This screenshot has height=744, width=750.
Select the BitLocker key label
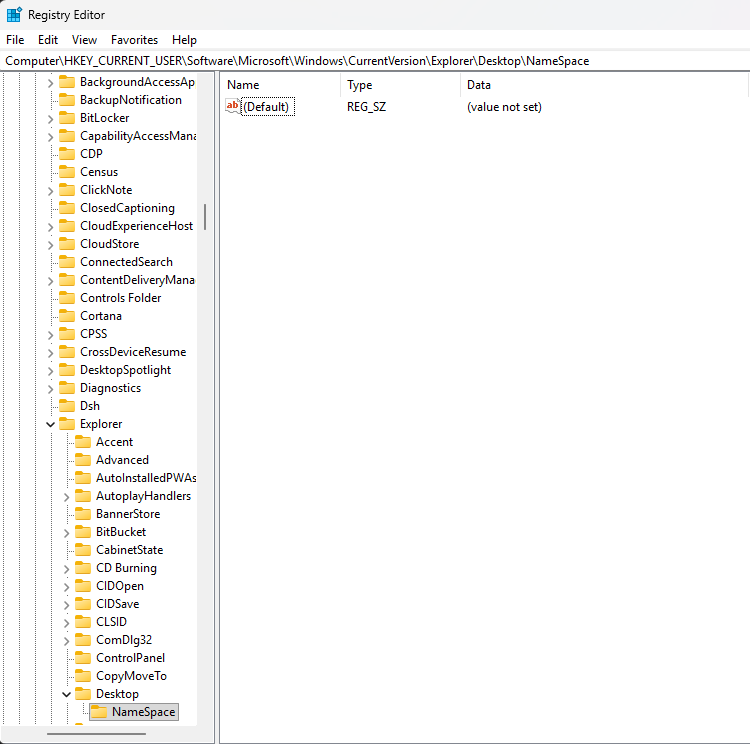click(105, 118)
